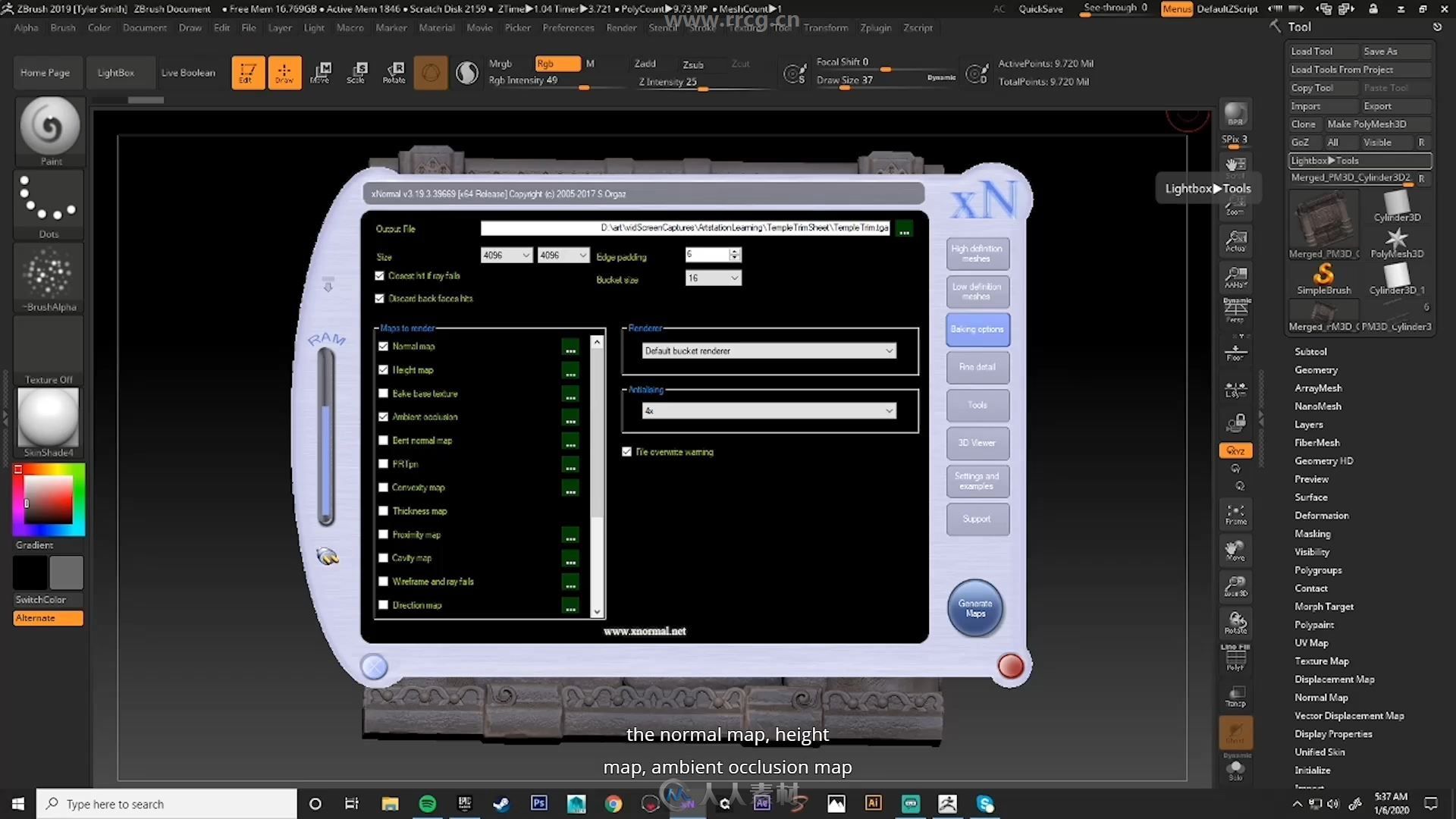Click xNormal blue minimize circle button
This screenshot has height=819, width=1456.
(374, 667)
